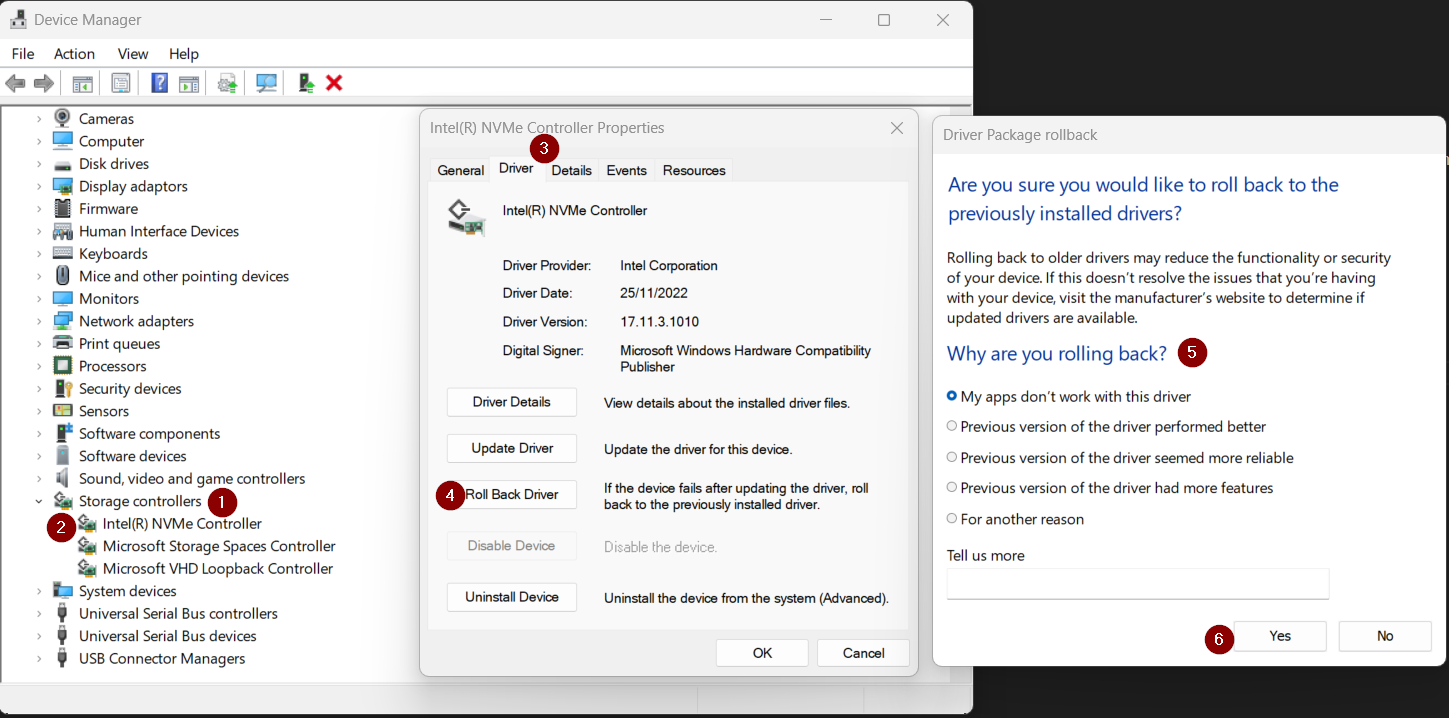Select Microsoft Storage Spaces Controller device
This screenshot has width=1449, height=718.
pos(219,546)
